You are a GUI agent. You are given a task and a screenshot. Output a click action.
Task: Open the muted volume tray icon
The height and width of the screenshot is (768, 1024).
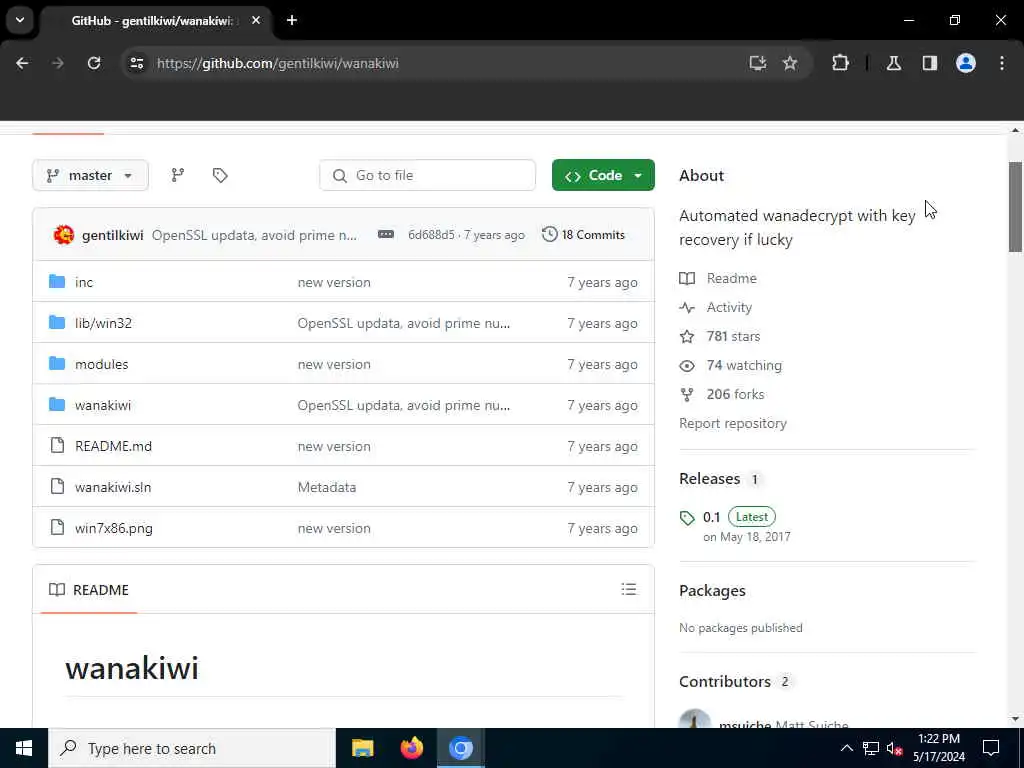tap(894, 748)
